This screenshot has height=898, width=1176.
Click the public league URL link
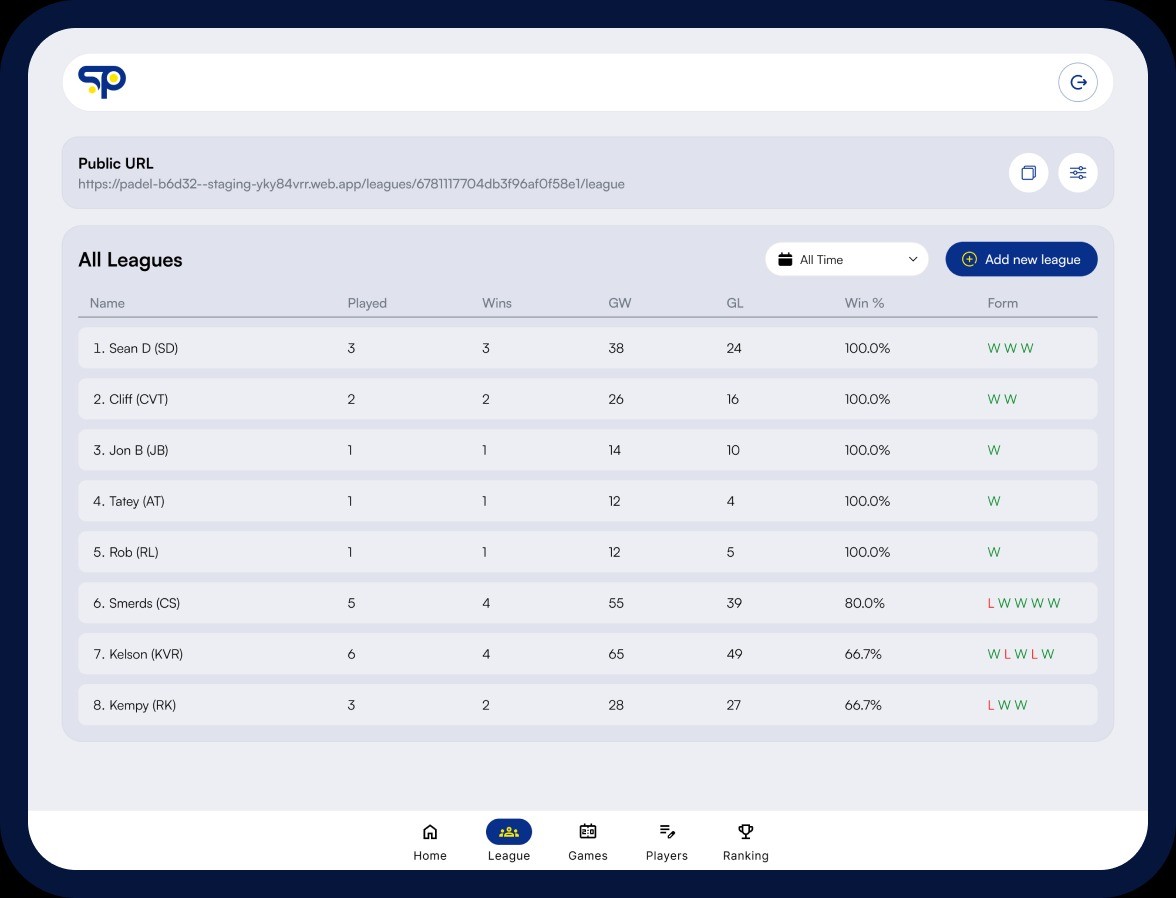351,184
